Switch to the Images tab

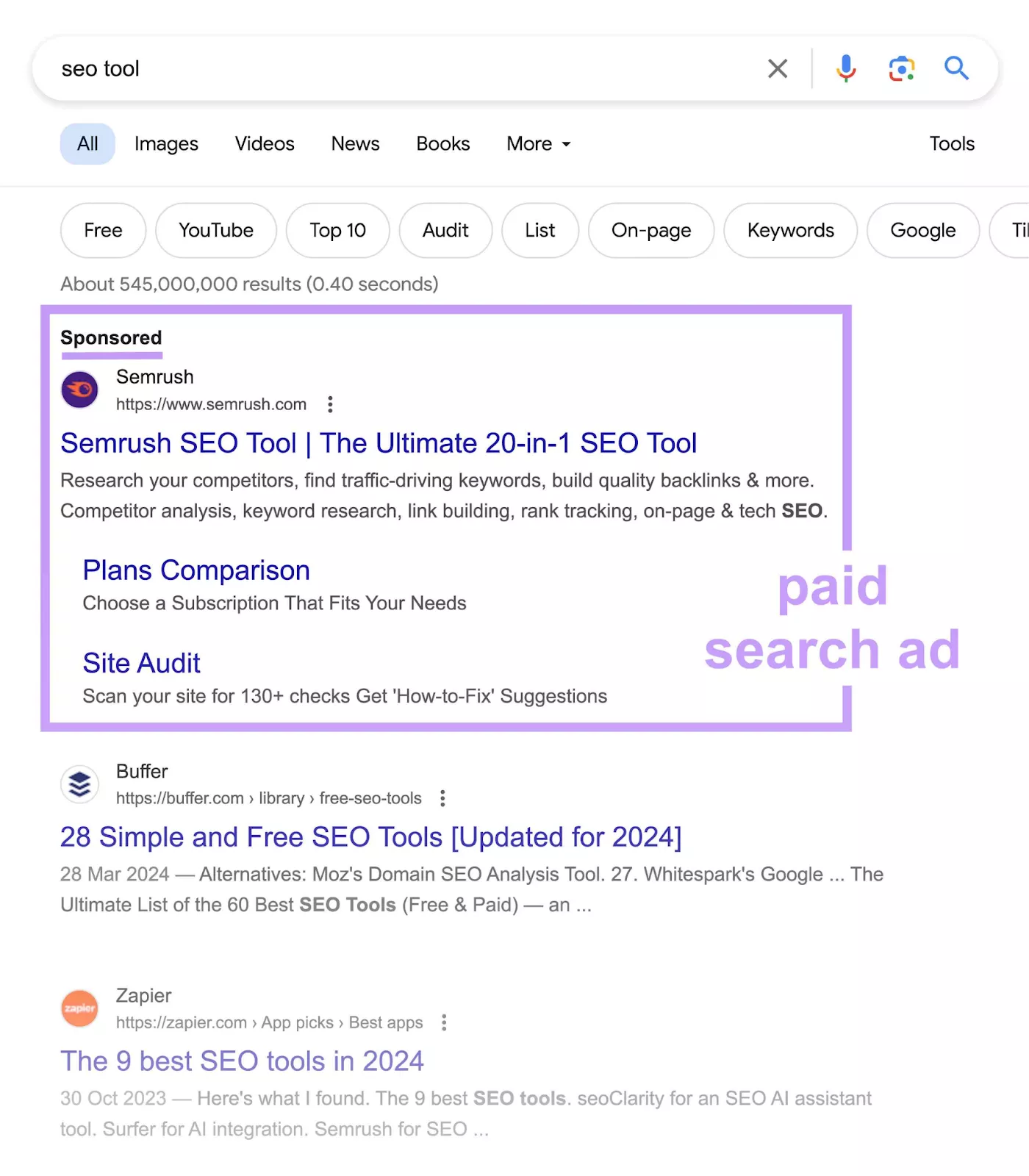(x=166, y=144)
